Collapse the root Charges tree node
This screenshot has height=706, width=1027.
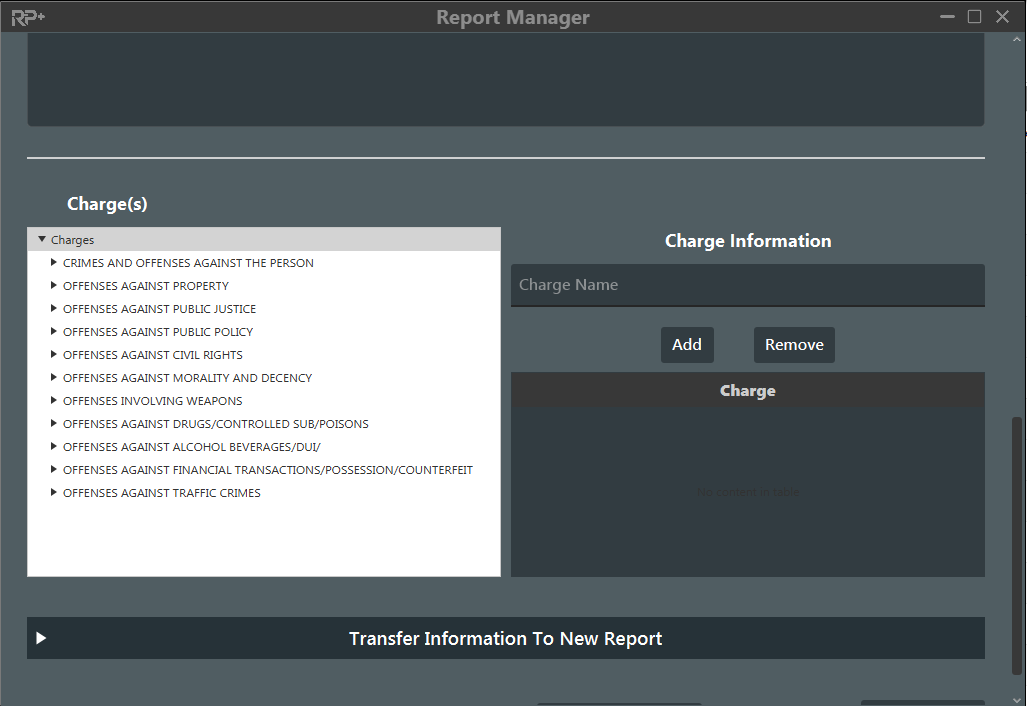(x=42, y=240)
